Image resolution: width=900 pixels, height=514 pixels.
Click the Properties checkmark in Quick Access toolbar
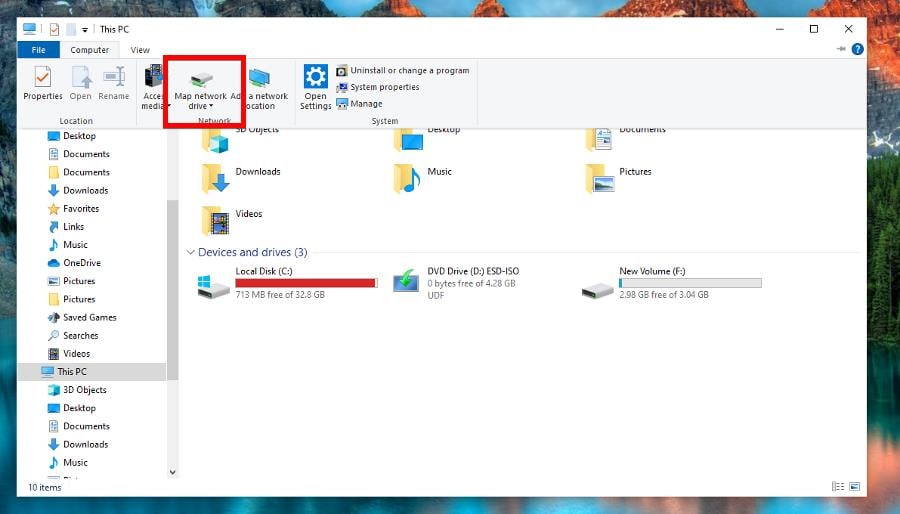pos(54,29)
